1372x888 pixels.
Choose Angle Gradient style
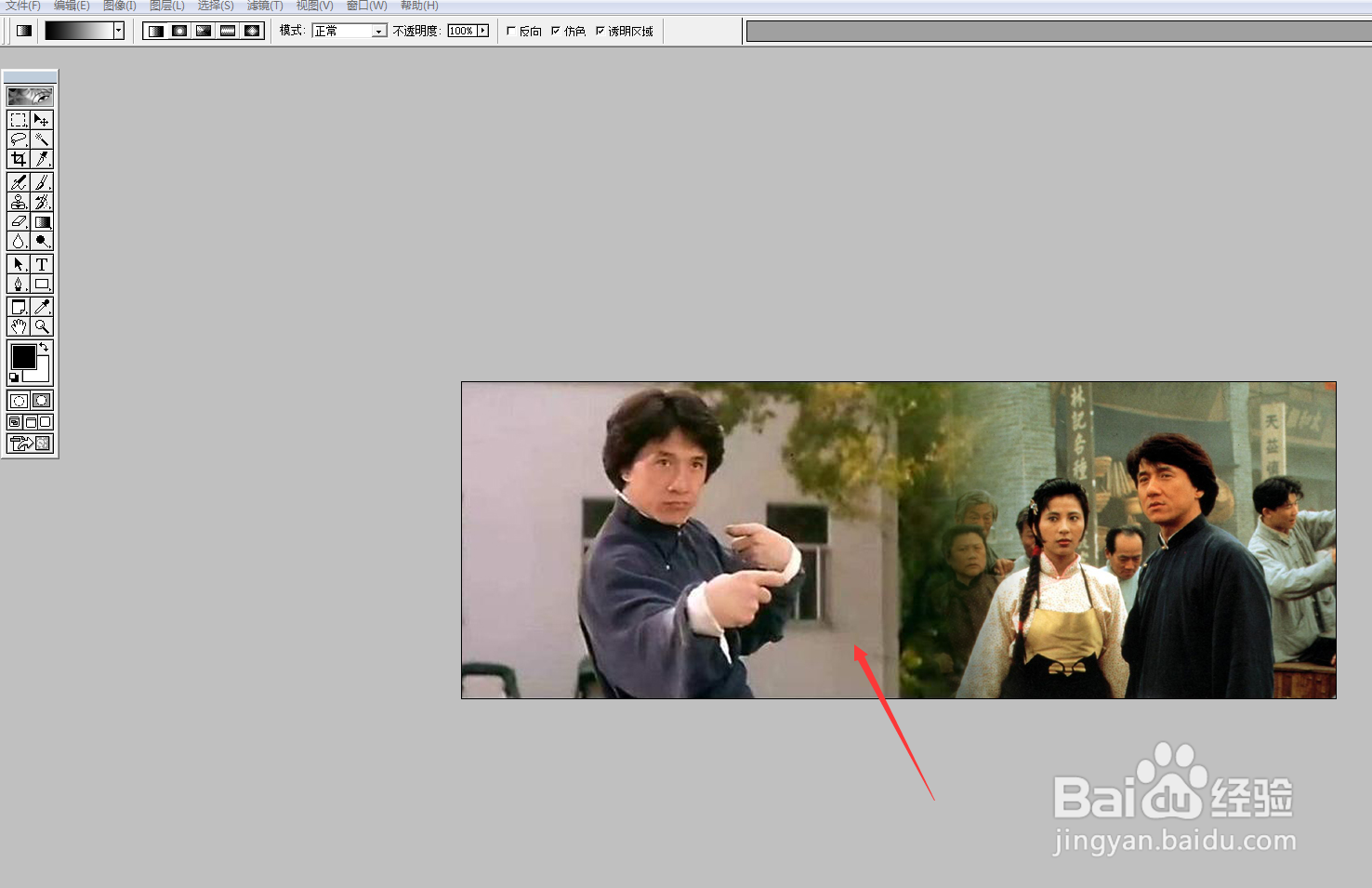[x=204, y=31]
